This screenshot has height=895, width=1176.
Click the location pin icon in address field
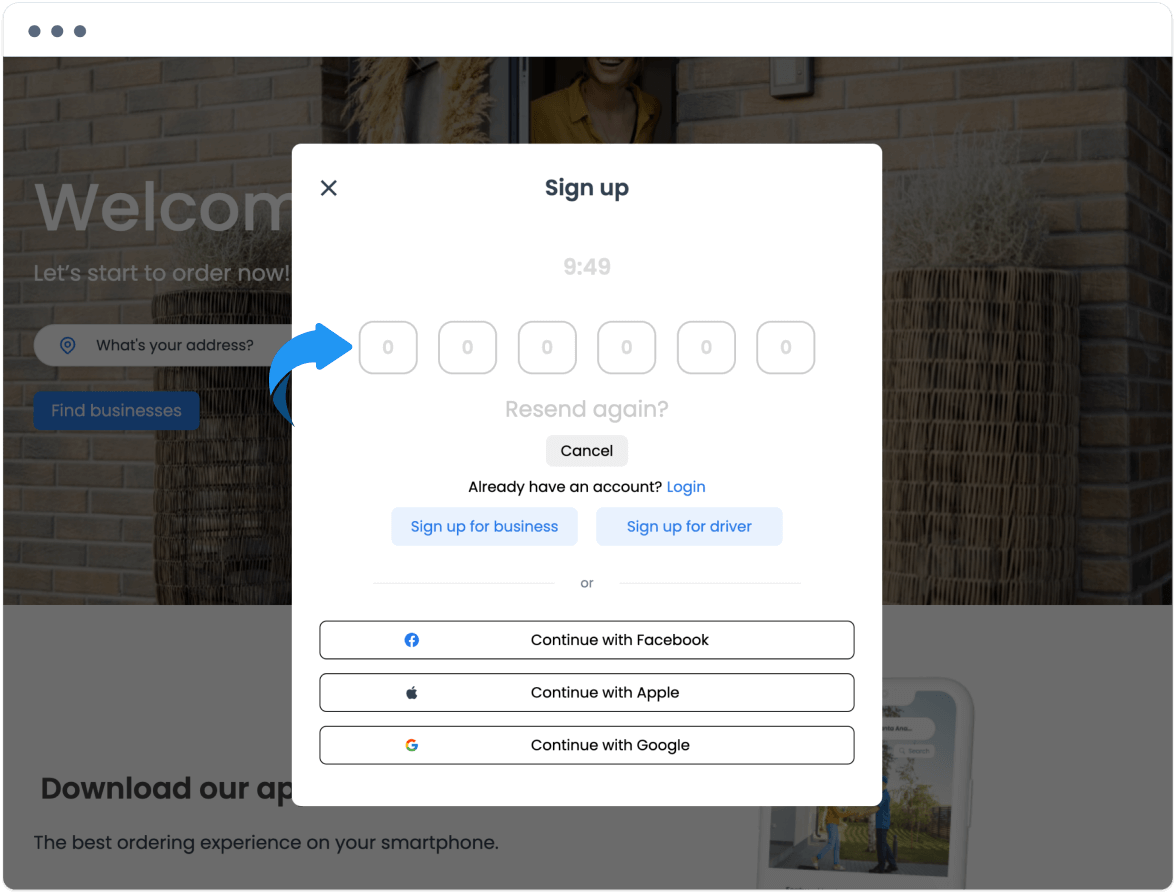[68, 345]
